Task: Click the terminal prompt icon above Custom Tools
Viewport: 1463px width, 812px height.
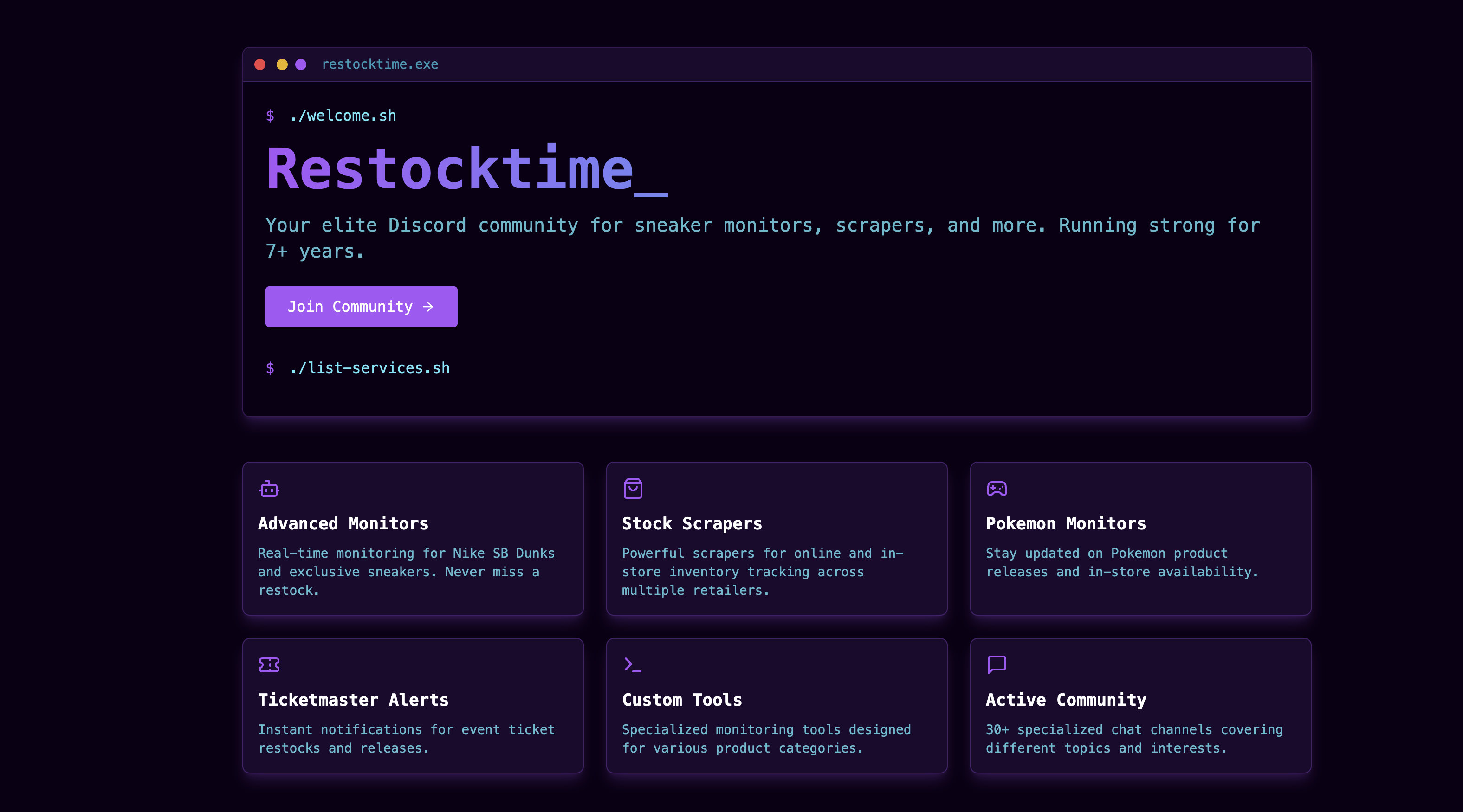Action: pyautogui.click(x=632, y=664)
